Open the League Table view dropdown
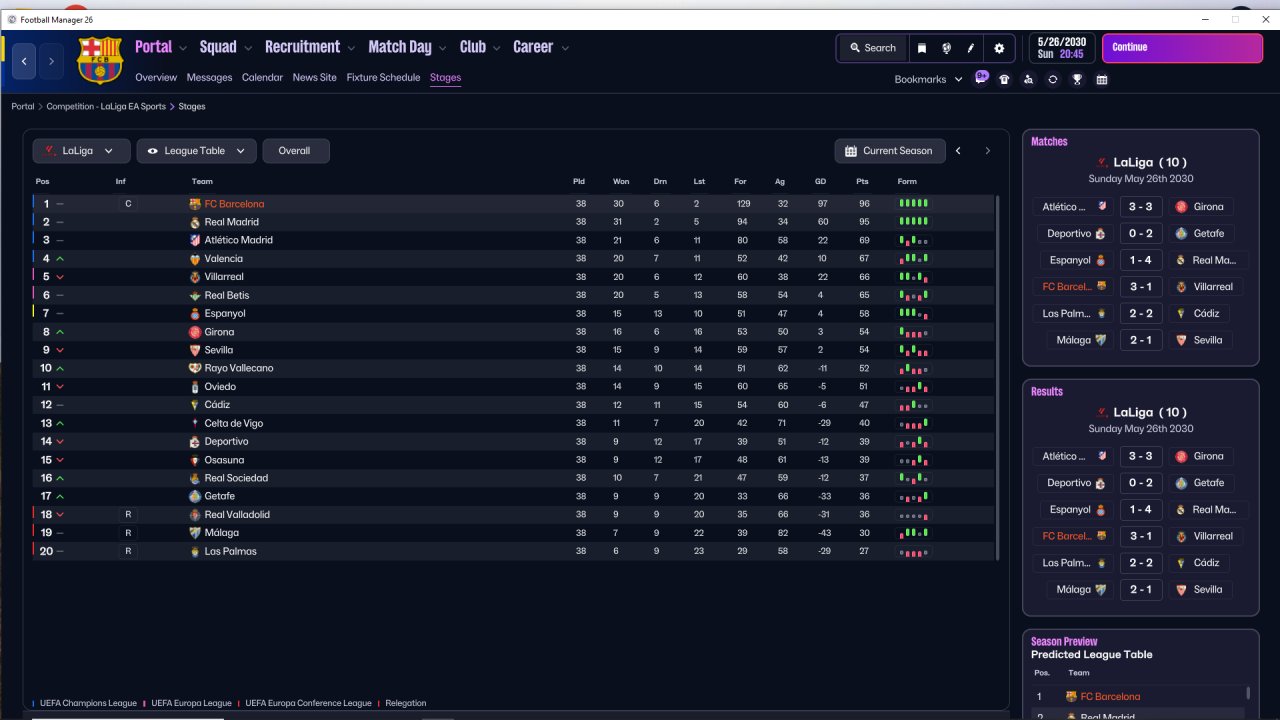 click(197, 151)
